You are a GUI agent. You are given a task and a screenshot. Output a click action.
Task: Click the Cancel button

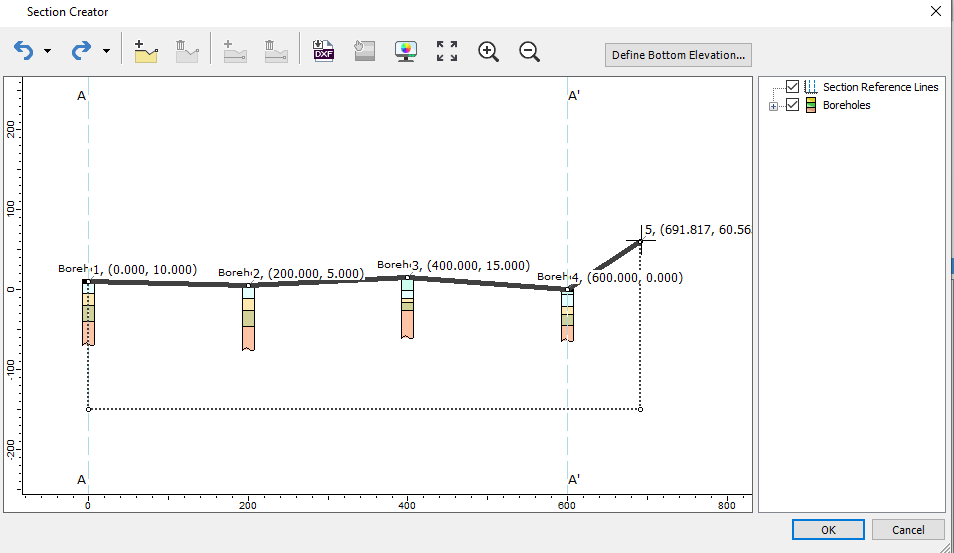[x=908, y=530]
